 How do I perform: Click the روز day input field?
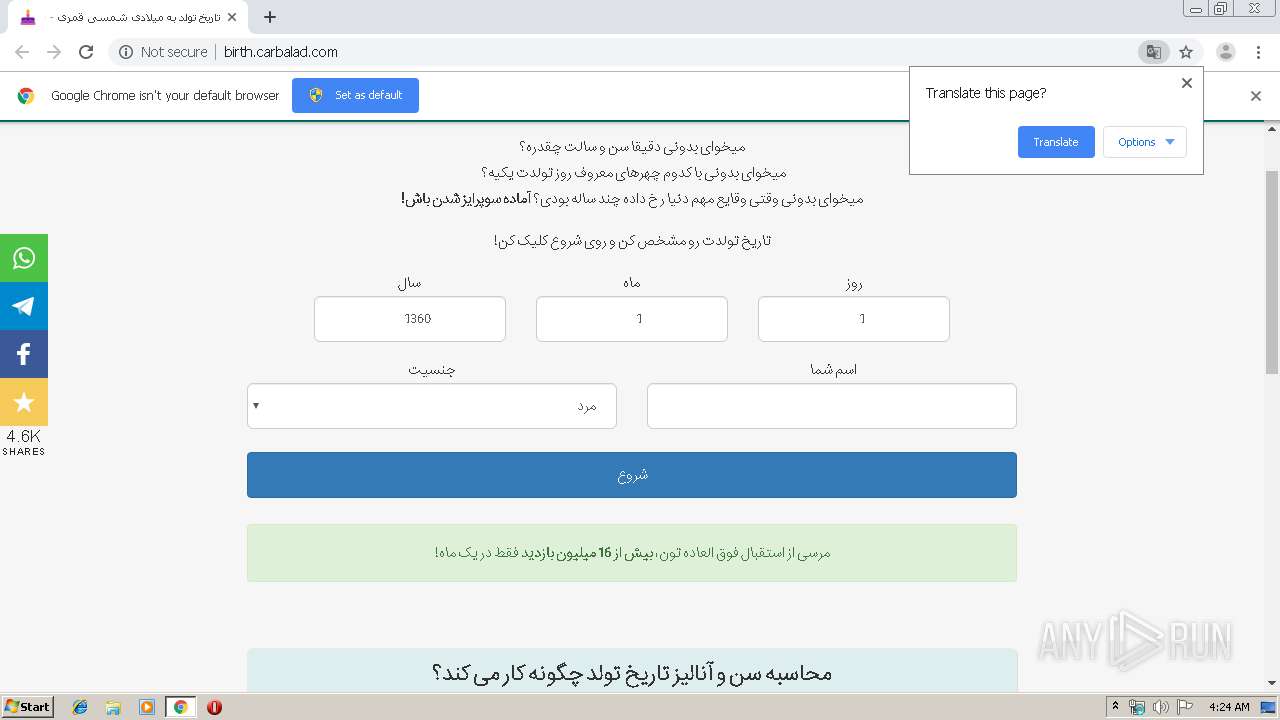click(854, 319)
